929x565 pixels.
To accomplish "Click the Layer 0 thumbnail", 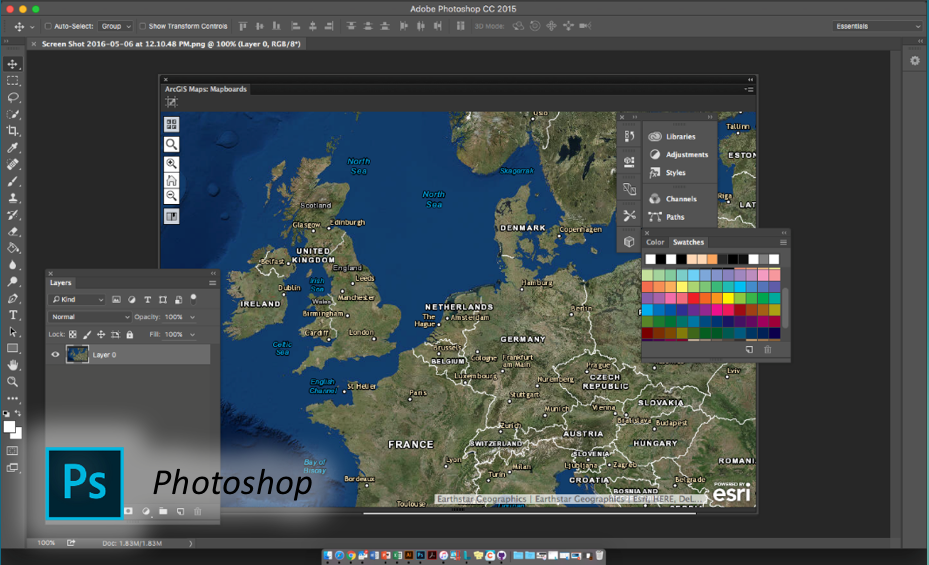I will [77, 354].
